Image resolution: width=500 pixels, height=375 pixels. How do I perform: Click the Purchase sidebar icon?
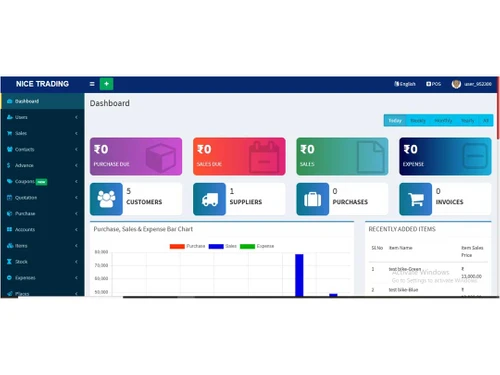point(10,213)
